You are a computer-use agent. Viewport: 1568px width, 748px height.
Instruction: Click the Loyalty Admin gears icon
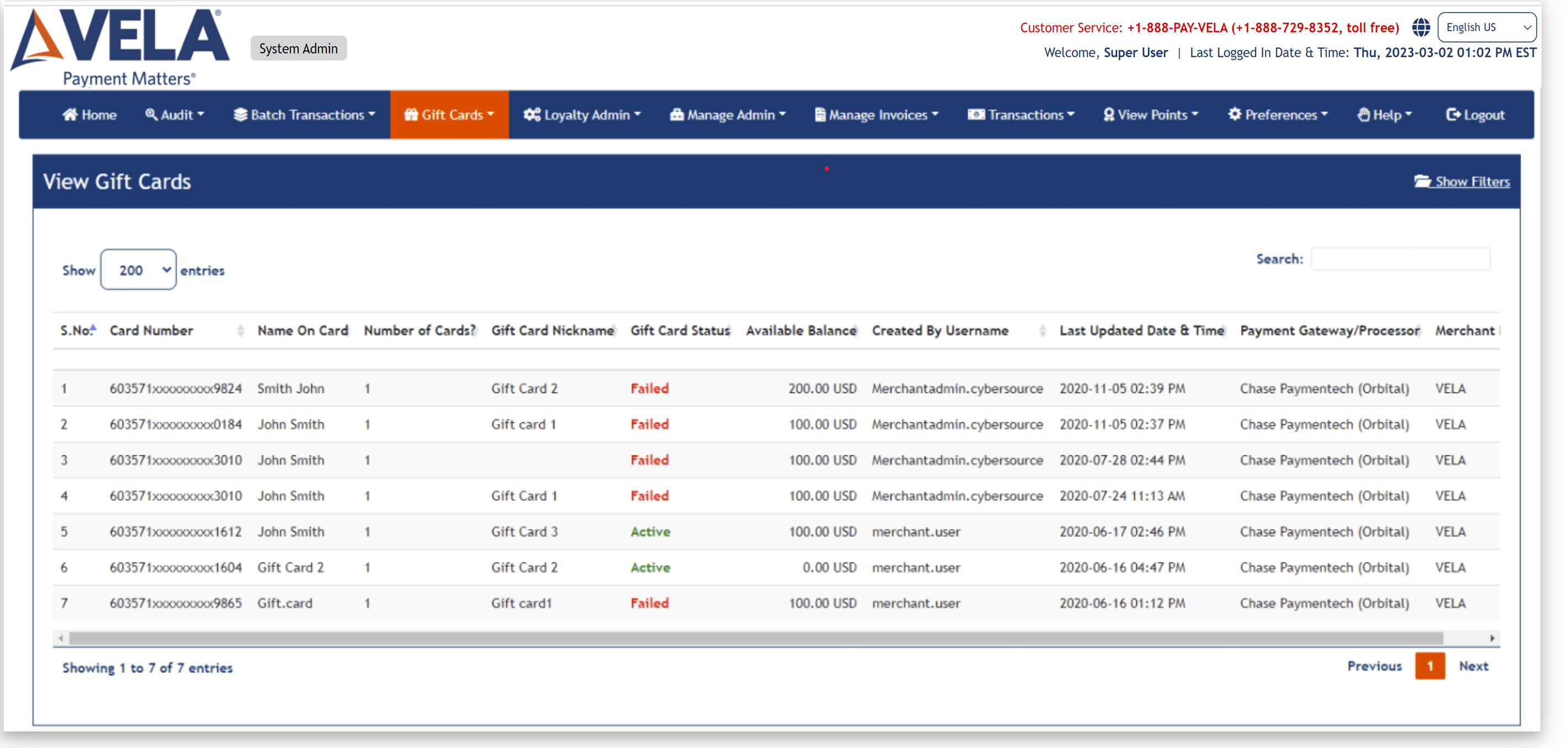[531, 114]
